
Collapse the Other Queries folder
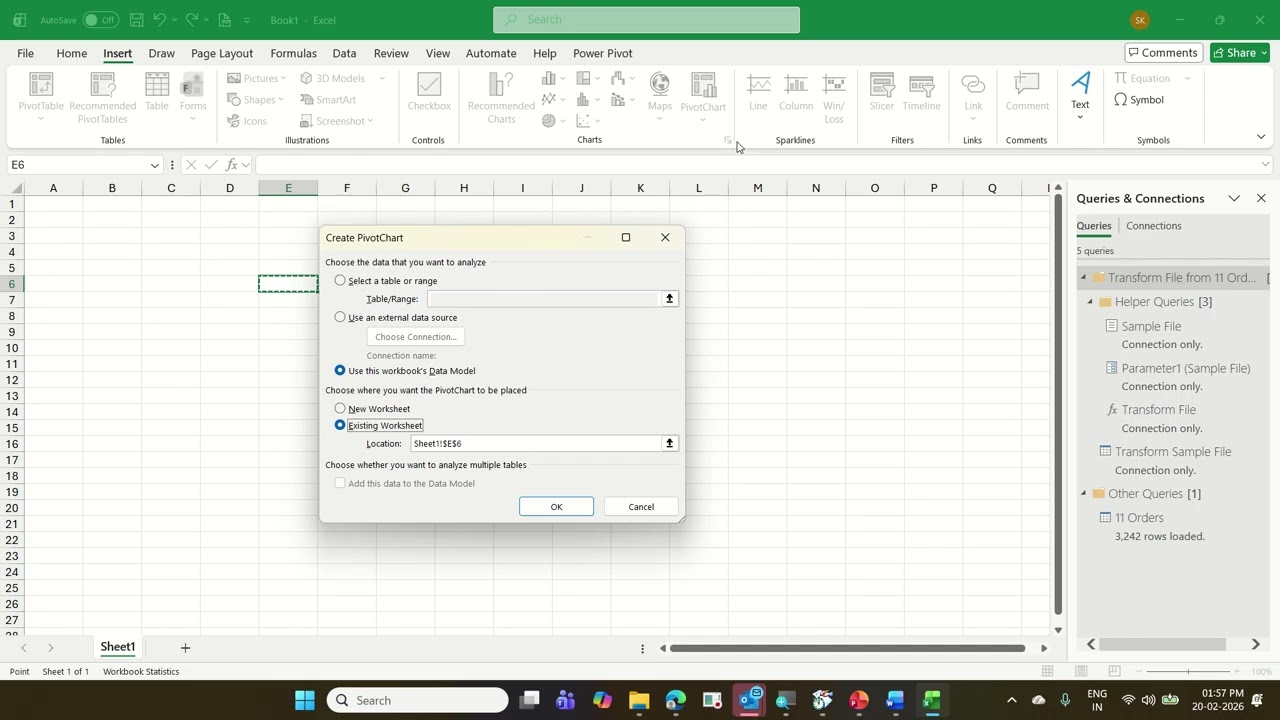point(1083,494)
